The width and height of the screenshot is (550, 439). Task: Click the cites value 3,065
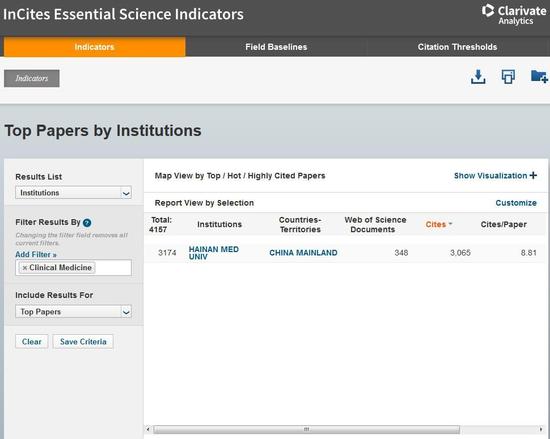(x=460, y=252)
